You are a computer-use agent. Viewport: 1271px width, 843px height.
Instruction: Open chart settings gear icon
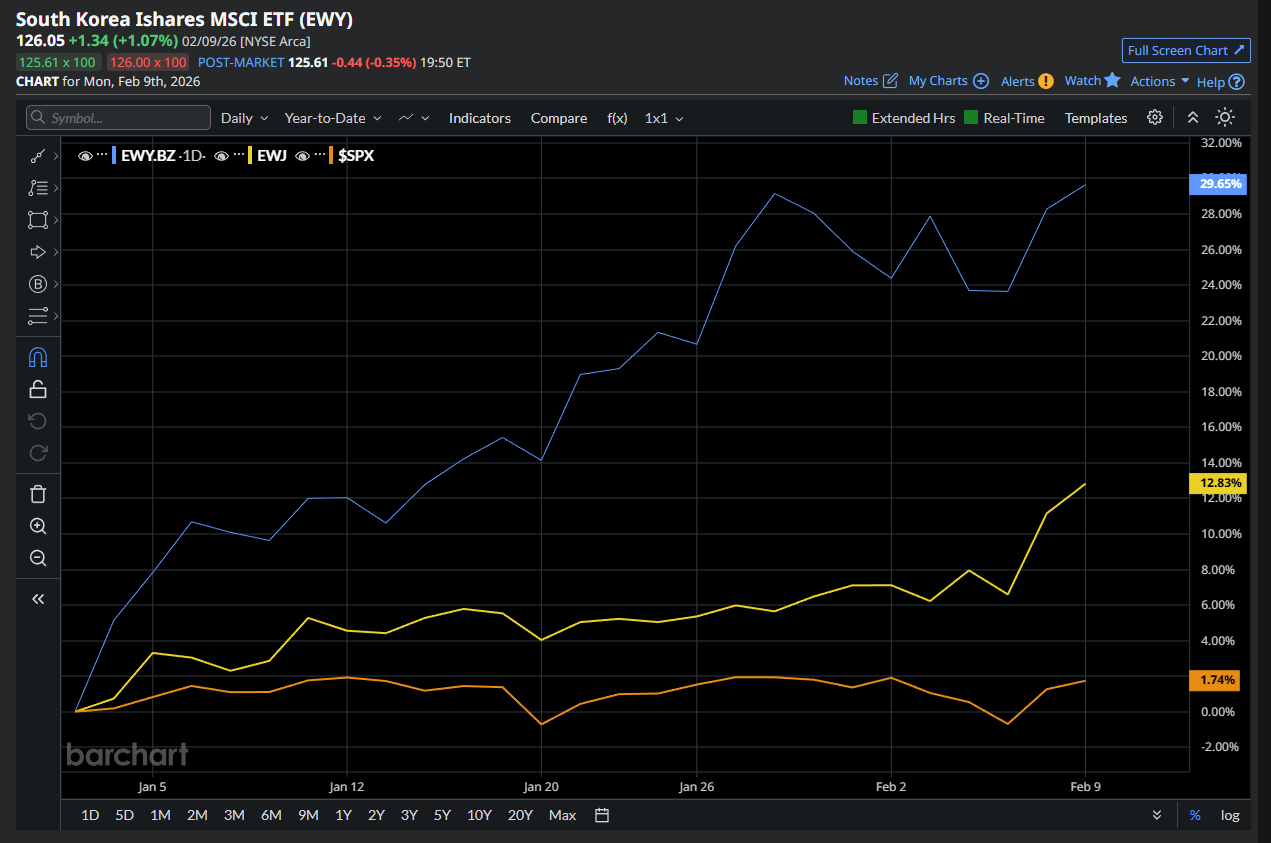(1155, 117)
